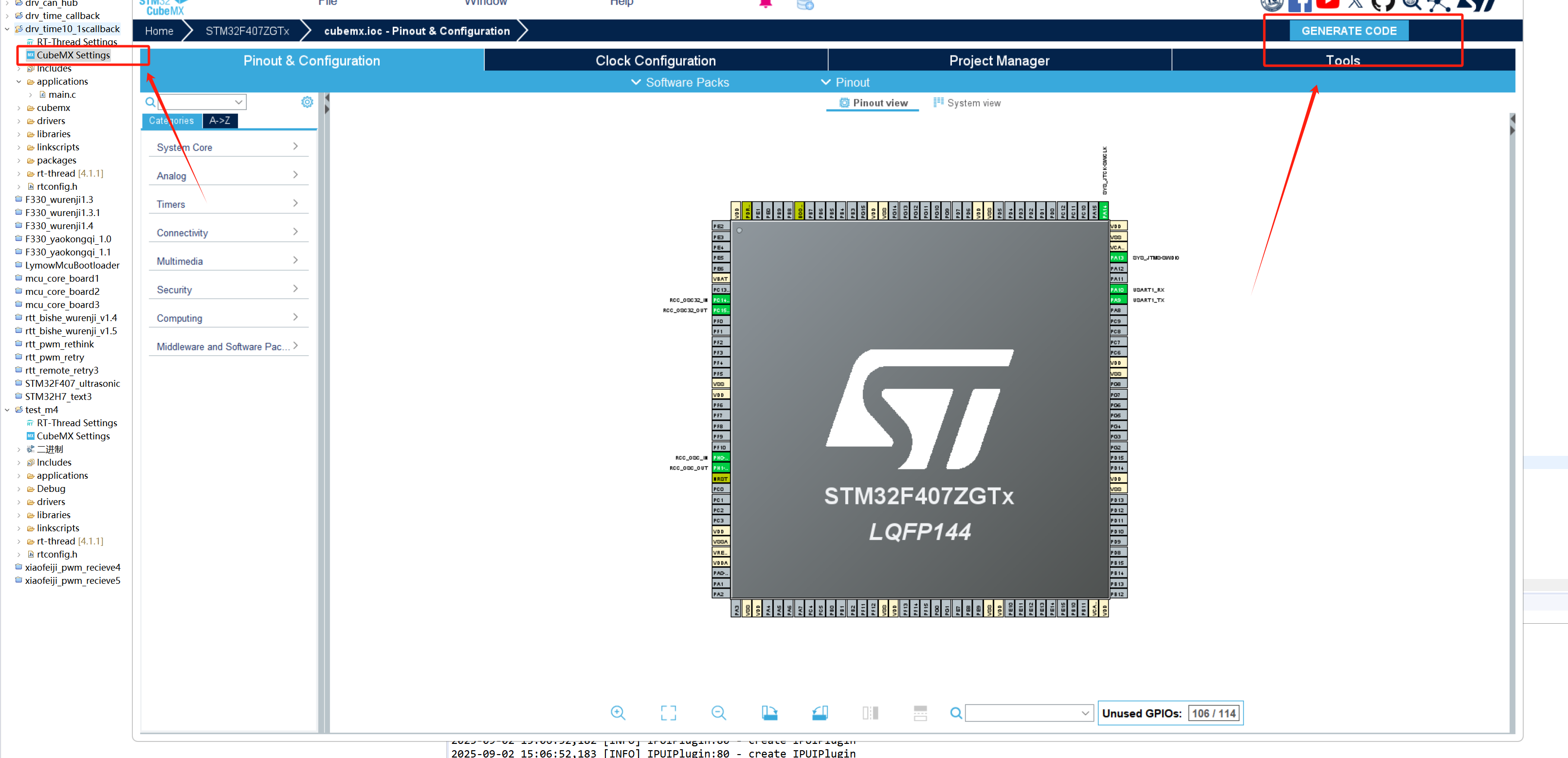
Task: Click the green PA9 pin (USART1_TX)
Action: (x=1117, y=300)
